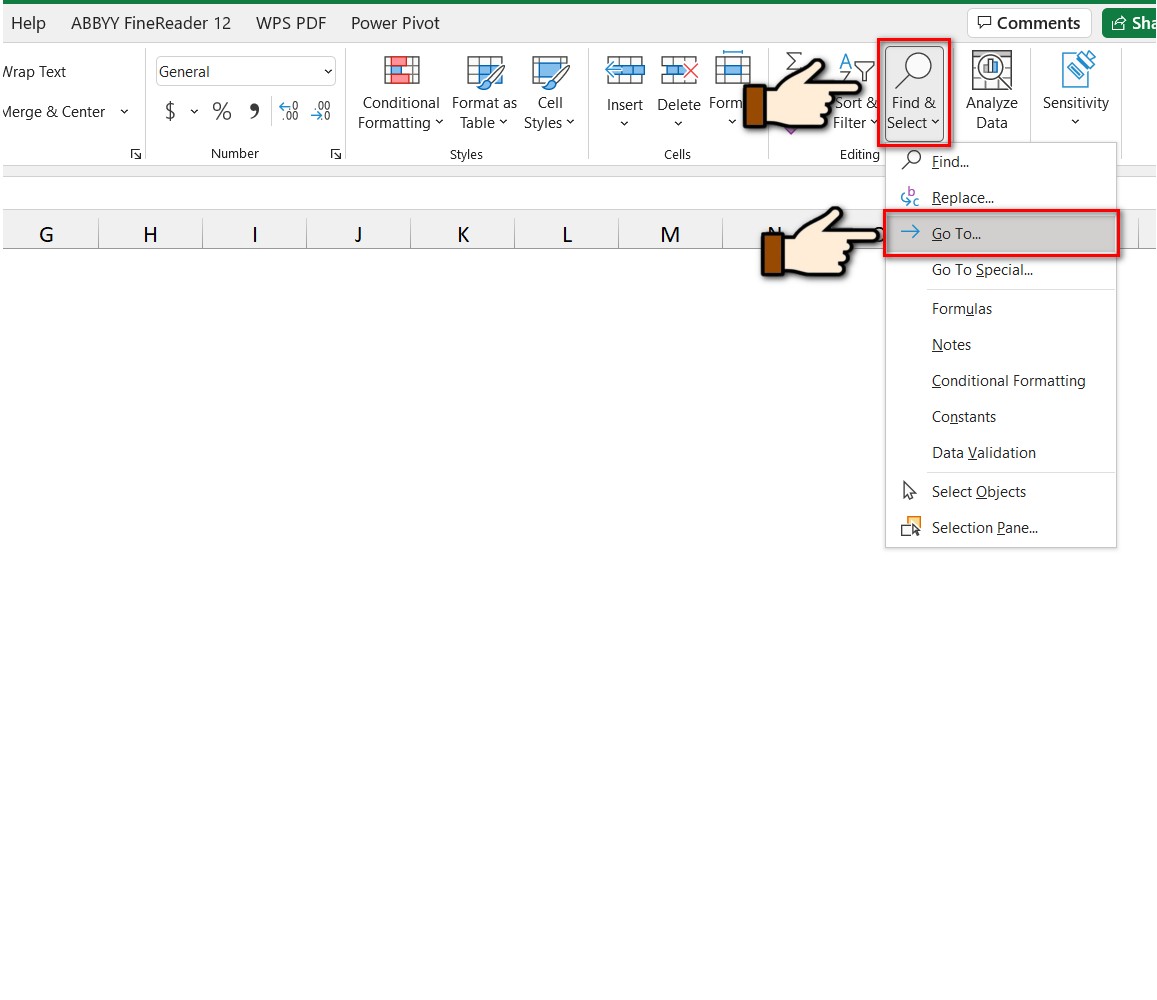
Task: Click the Conditional Formatting ribbon icon
Action: click(401, 72)
